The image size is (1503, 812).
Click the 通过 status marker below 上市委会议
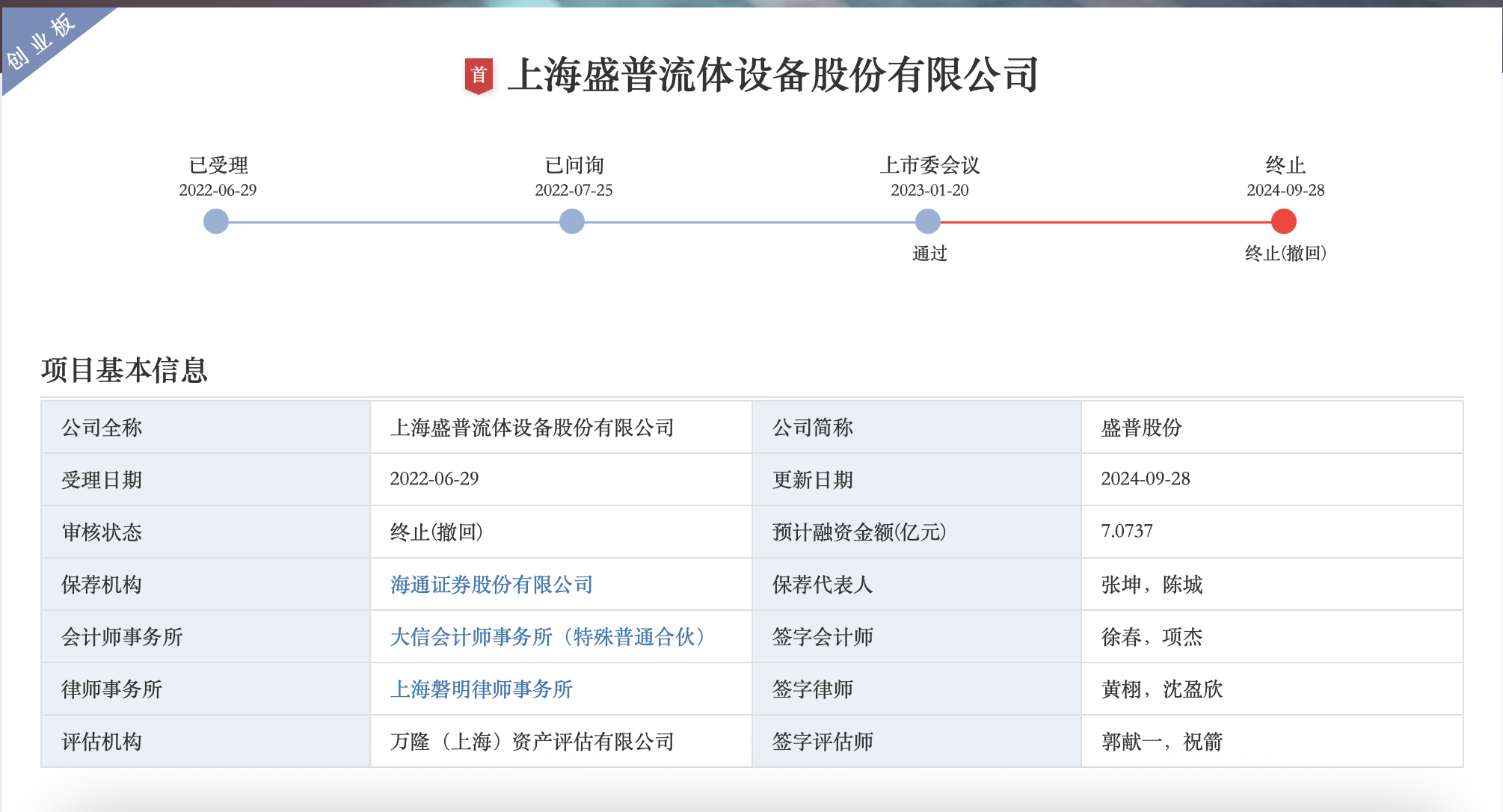[x=928, y=254]
